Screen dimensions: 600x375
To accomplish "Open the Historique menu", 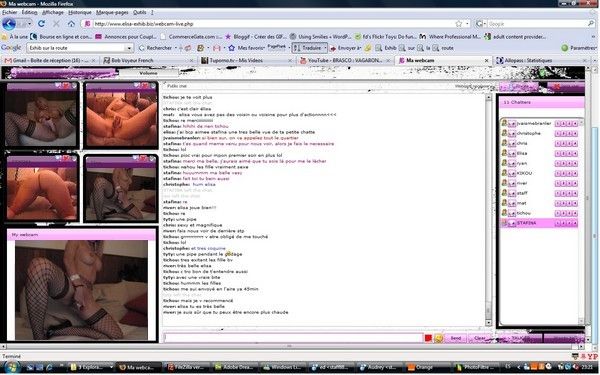I will (x=80, y=12).
